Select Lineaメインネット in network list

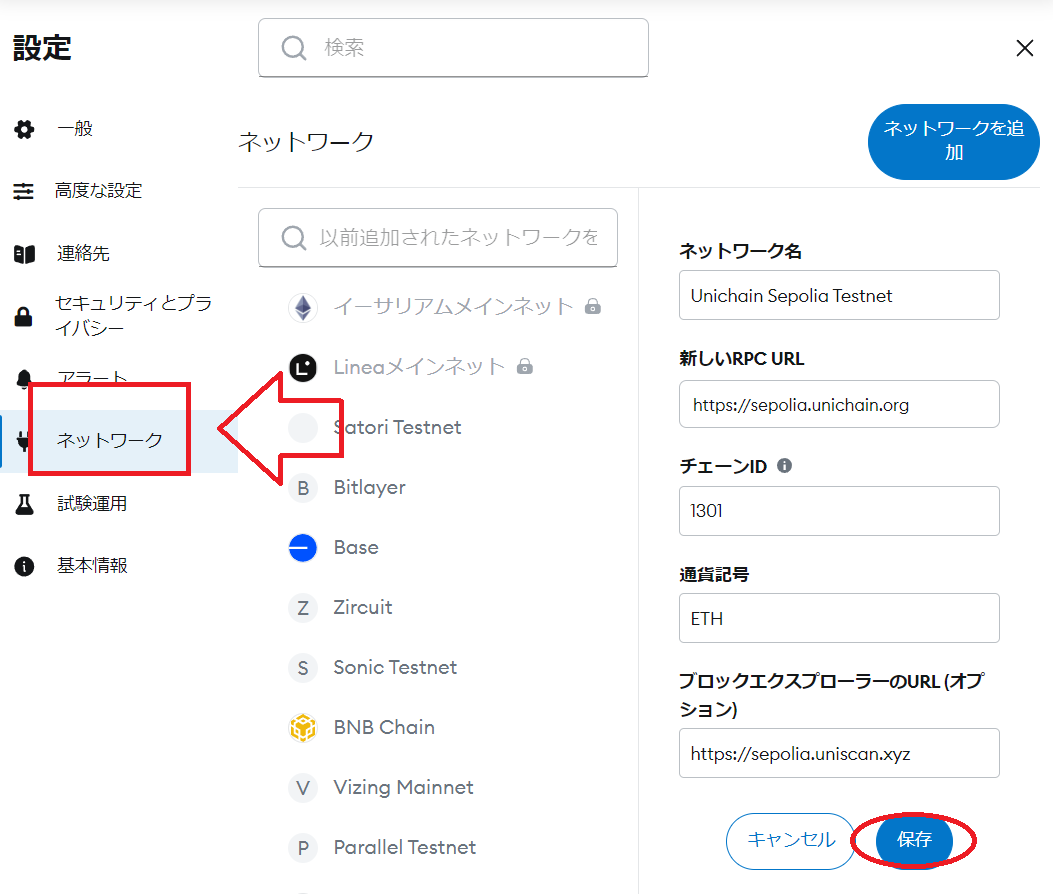click(x=419, y=367)
